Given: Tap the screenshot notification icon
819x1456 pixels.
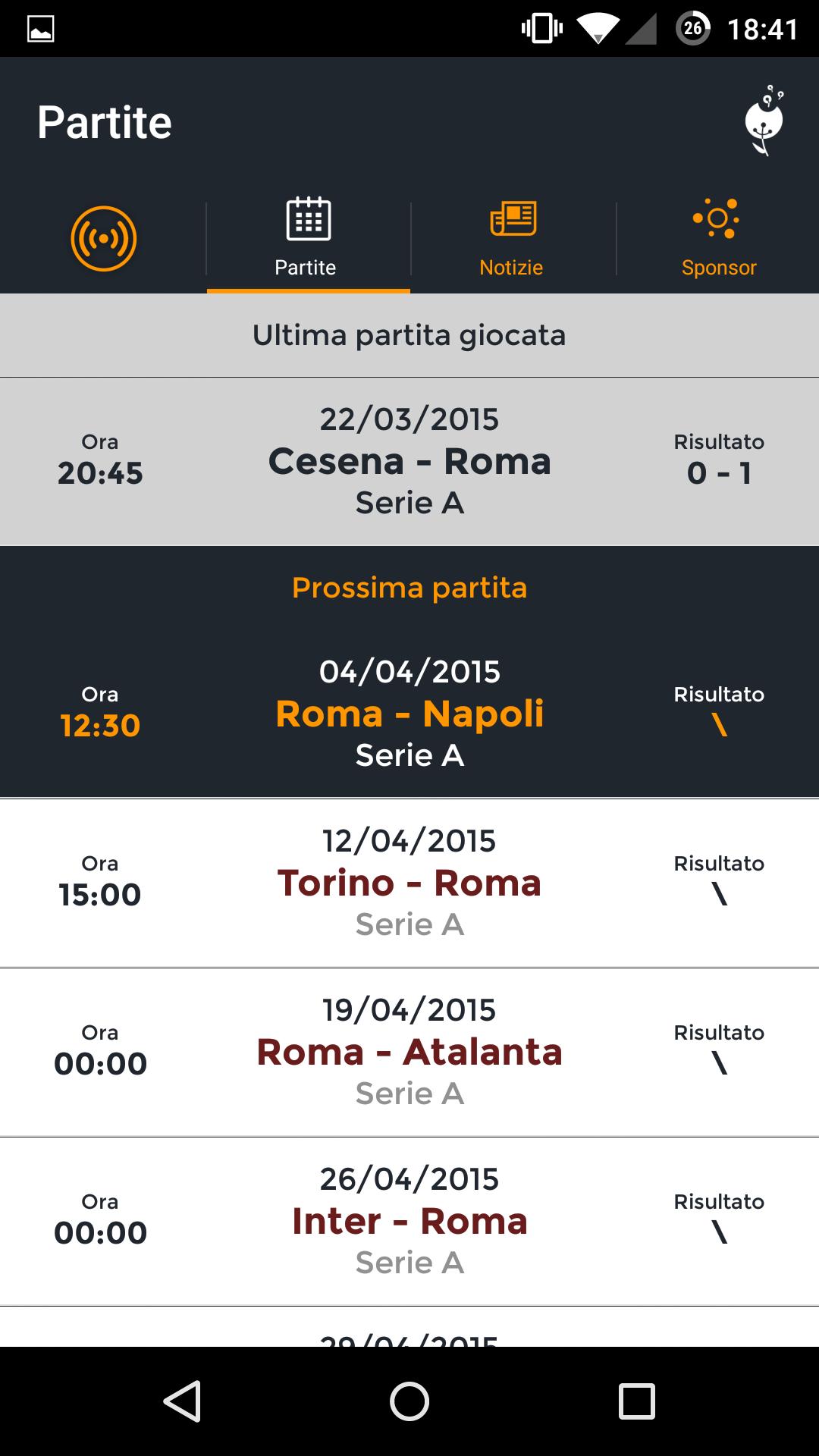Looking at the screenshot, I should click(x=41, y=29).
